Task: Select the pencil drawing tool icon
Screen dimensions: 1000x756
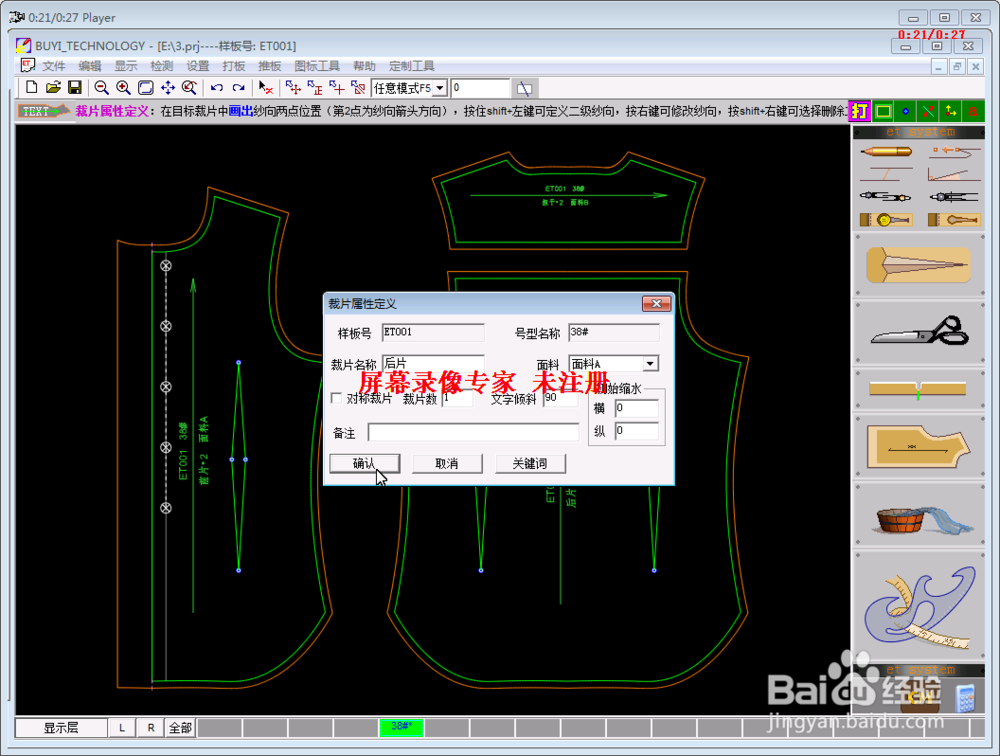Action: 886,152
